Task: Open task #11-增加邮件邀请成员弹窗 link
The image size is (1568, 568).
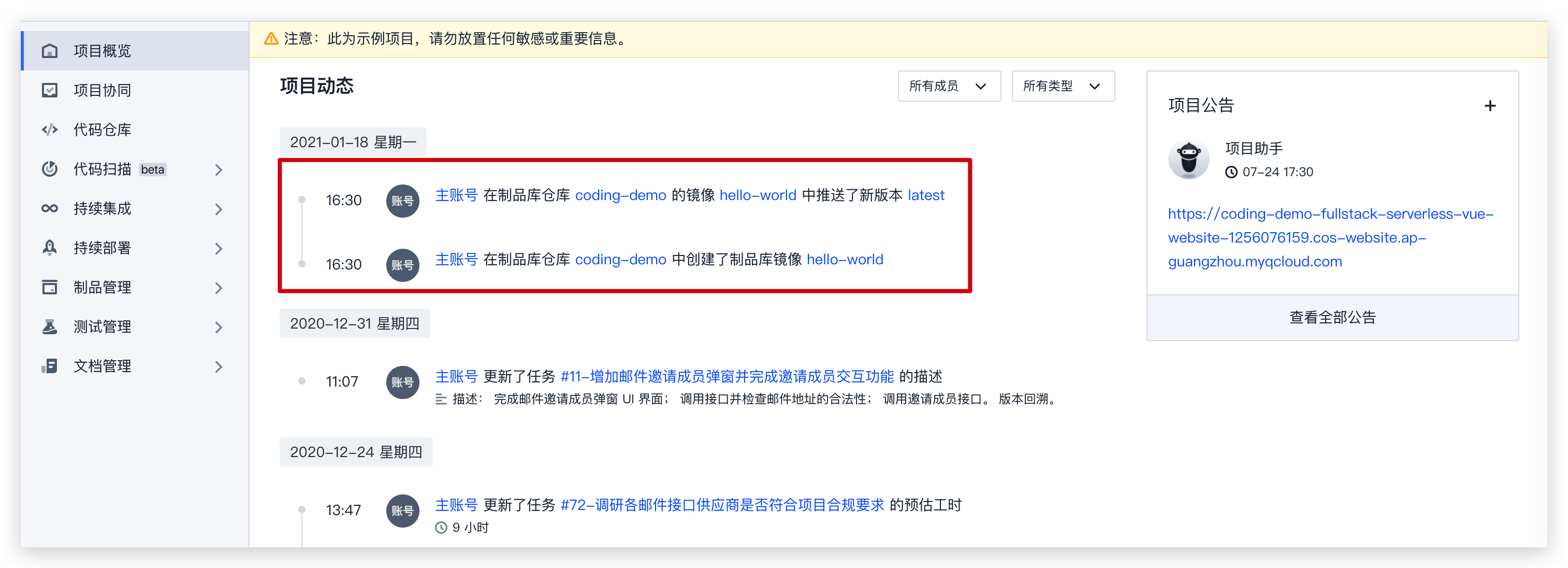Action: pos(727,377)
